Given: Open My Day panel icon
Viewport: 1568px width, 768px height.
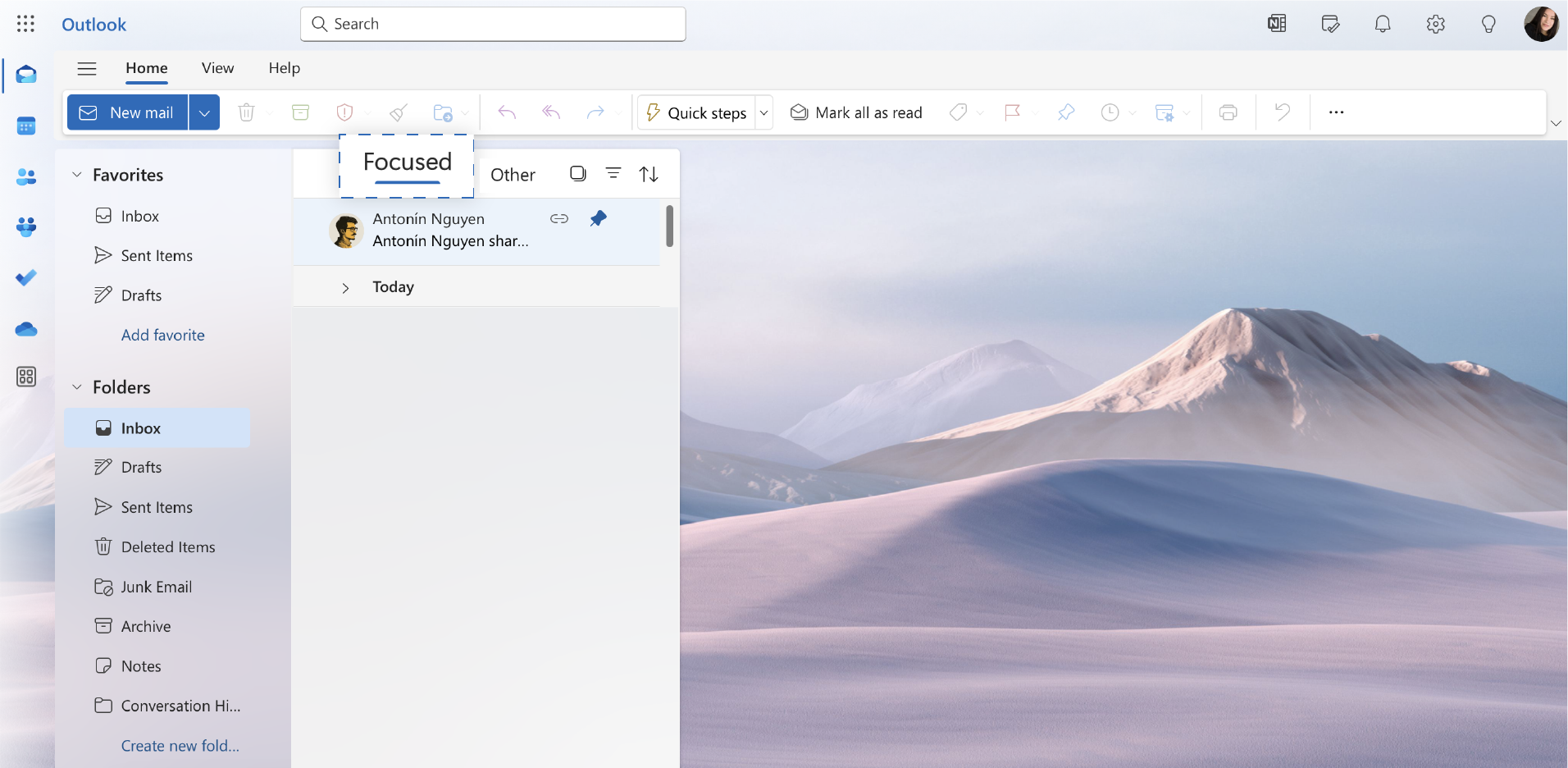Looking at the screenshot, I should pos(1330,24).
